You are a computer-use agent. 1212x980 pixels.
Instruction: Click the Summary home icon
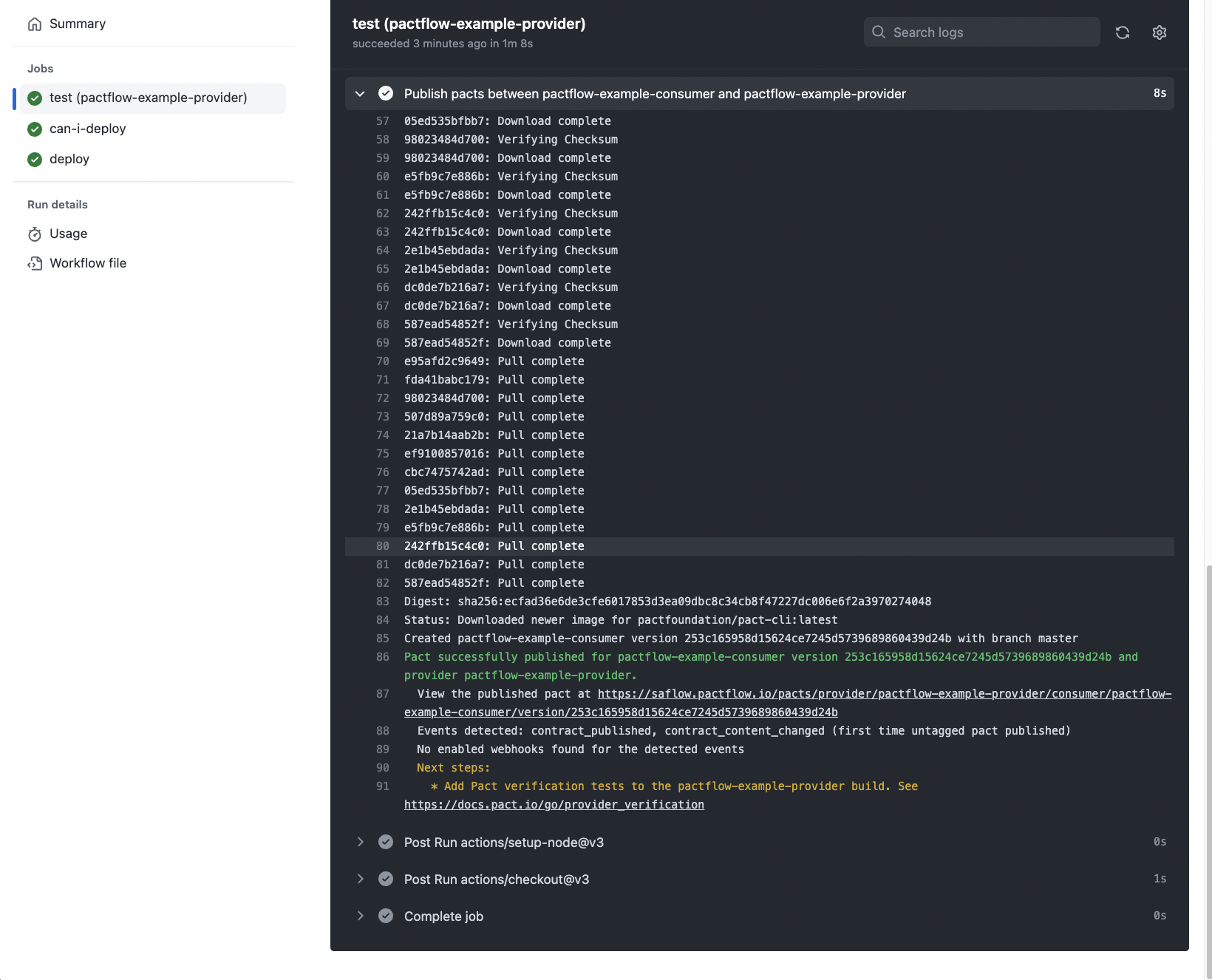pos(35,24)
